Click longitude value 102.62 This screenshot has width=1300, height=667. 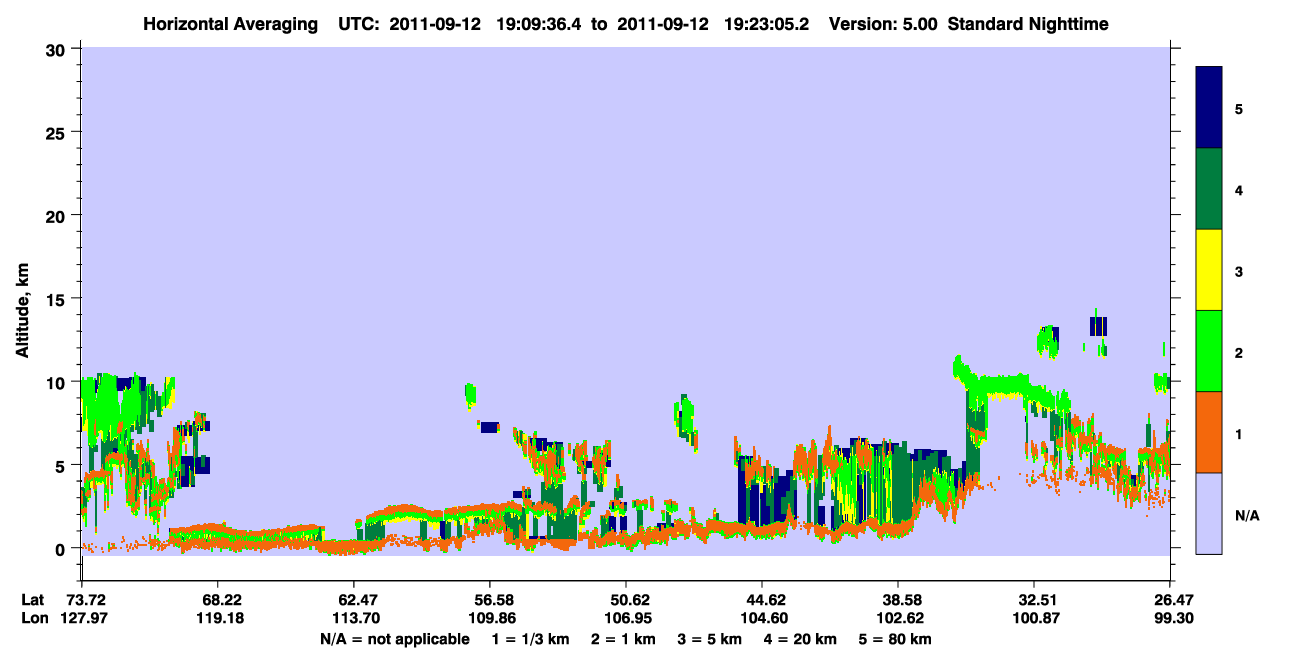pos(898,619)
